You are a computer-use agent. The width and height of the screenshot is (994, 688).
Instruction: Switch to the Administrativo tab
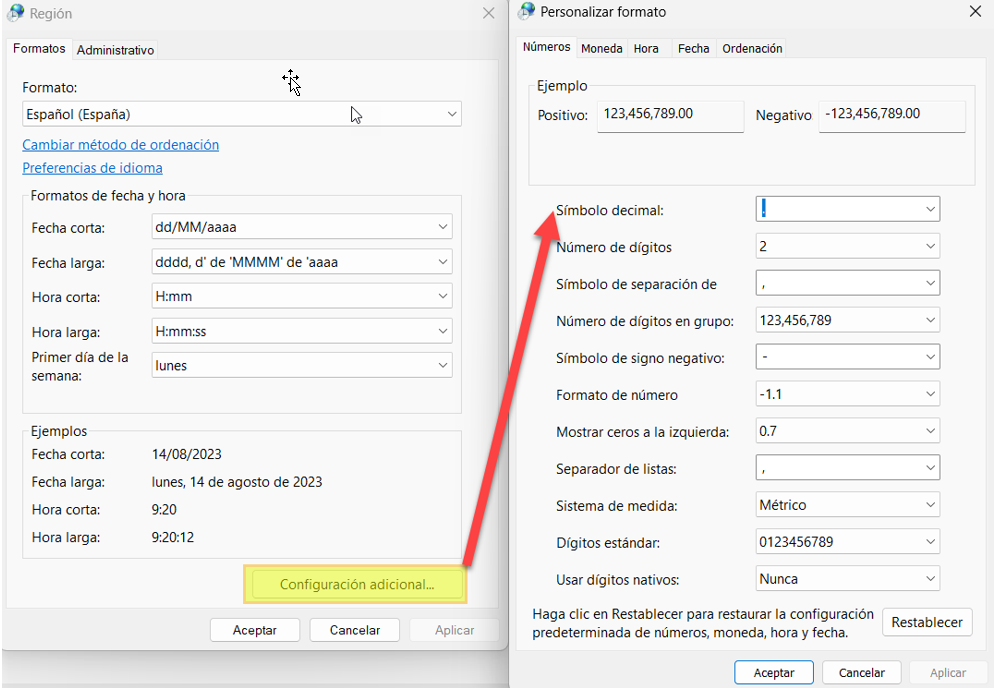116,49
